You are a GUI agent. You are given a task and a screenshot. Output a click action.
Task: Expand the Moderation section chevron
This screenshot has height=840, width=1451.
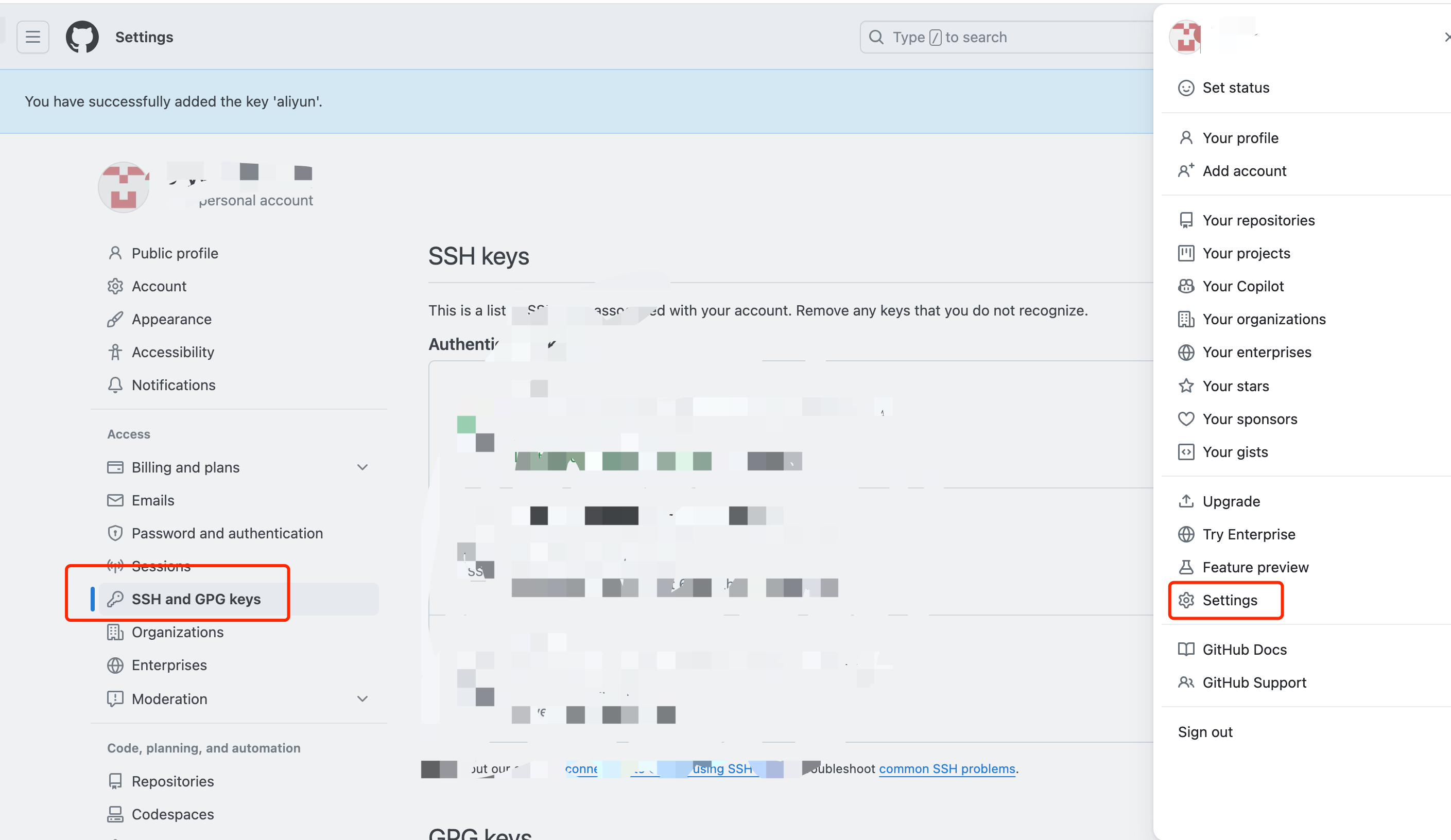pyautogui.click(x=362, y=699)
